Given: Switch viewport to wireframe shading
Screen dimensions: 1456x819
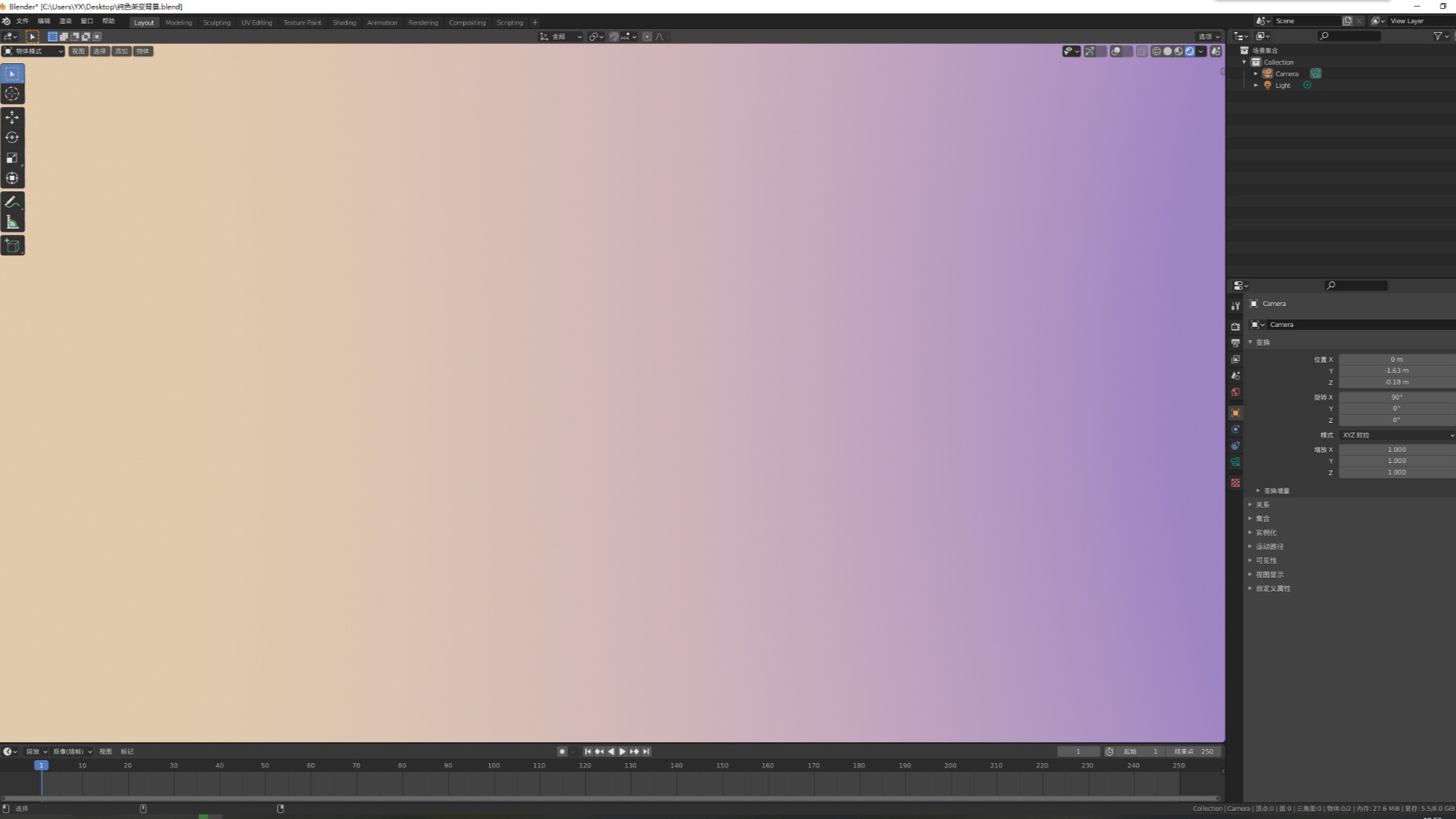Looking at the screenshot, I should 1156,51.
